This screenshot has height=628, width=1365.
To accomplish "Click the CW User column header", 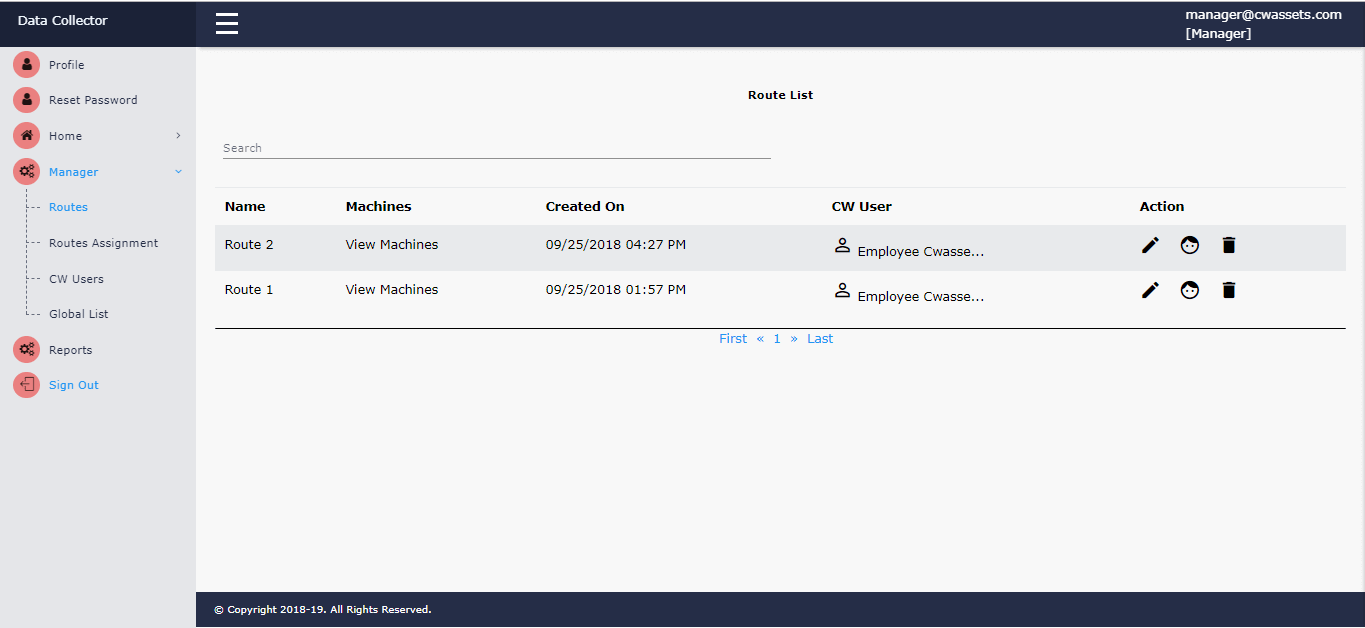I will (x=862, y=206).
